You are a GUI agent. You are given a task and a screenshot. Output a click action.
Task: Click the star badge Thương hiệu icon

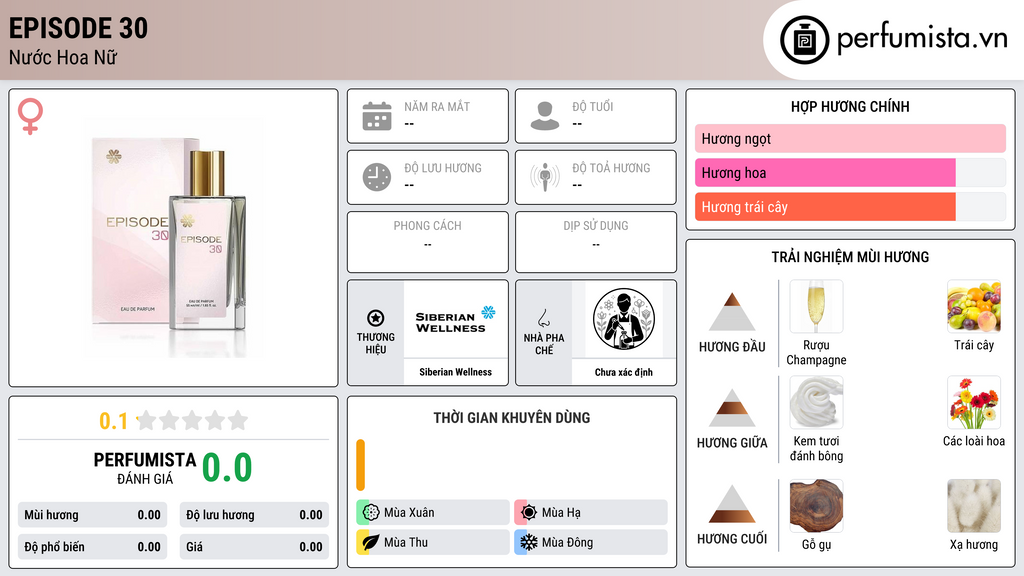376,318
